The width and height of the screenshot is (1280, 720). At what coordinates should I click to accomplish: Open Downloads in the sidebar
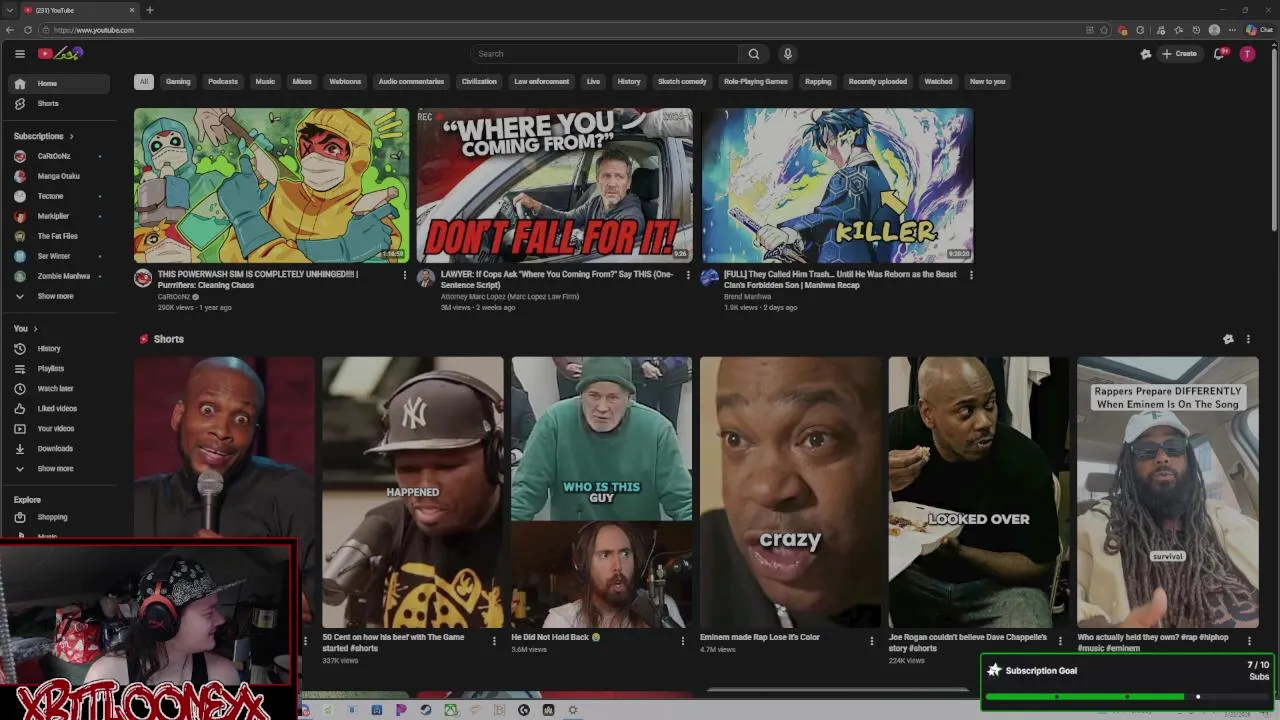pyautogui.click(x=59, y=449)
